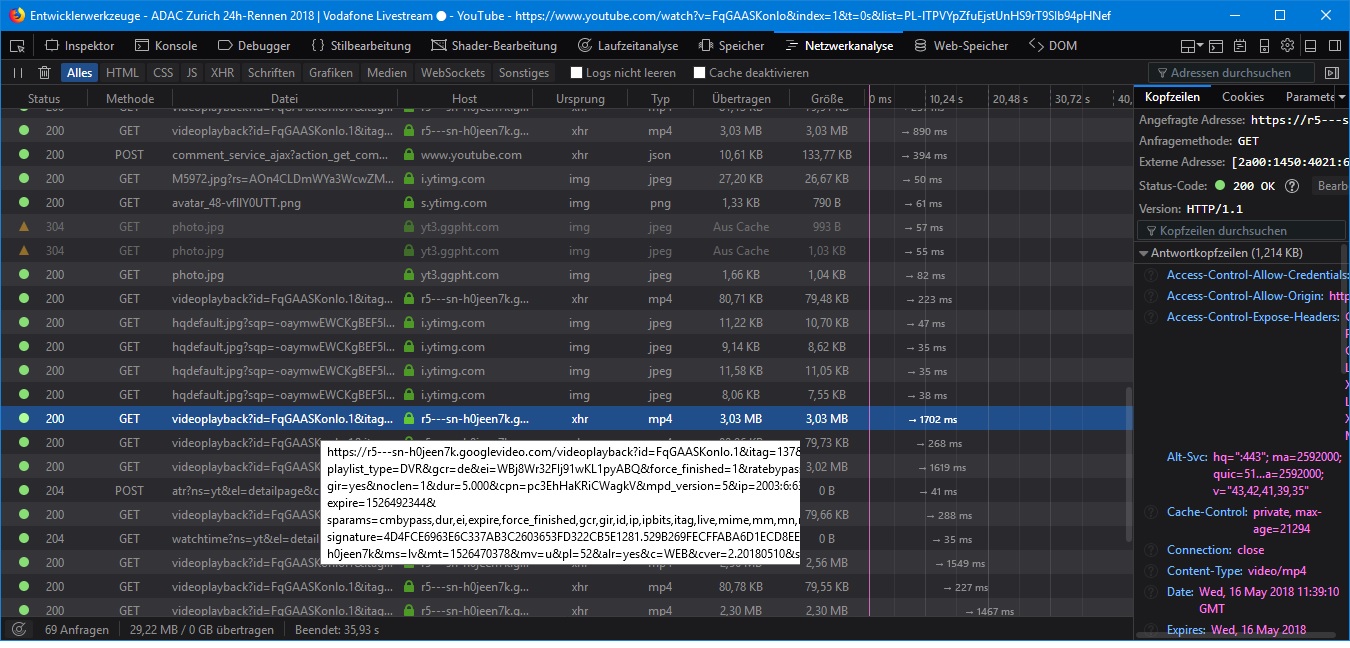The height and width of the screenshot is (648, 1350).
Task: Toggle responsive design mode icon
Action: click(1264, 46)
